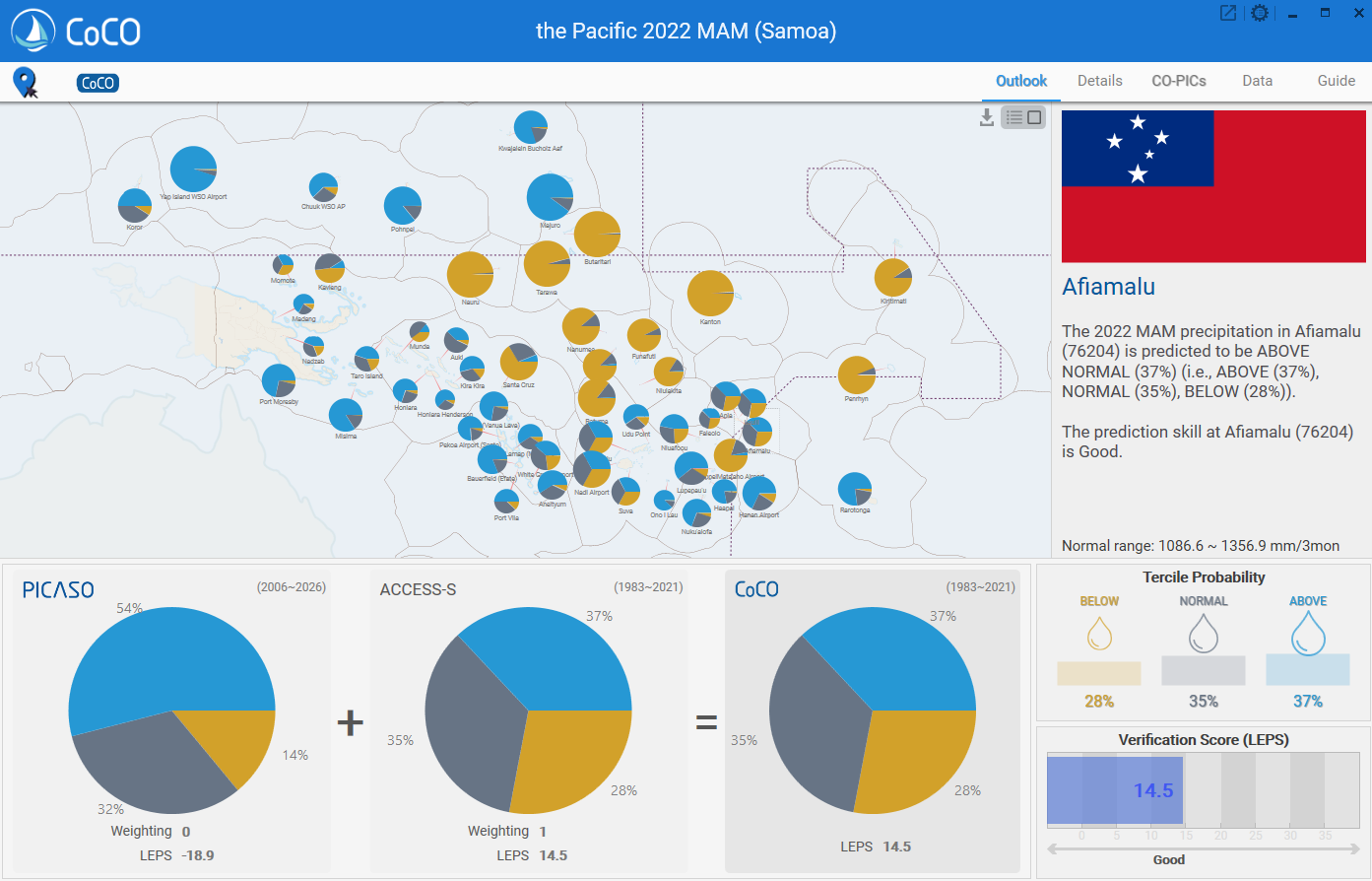Open the settings gear in title bar
This screenshot has height=881, width=1372.
1259,13
